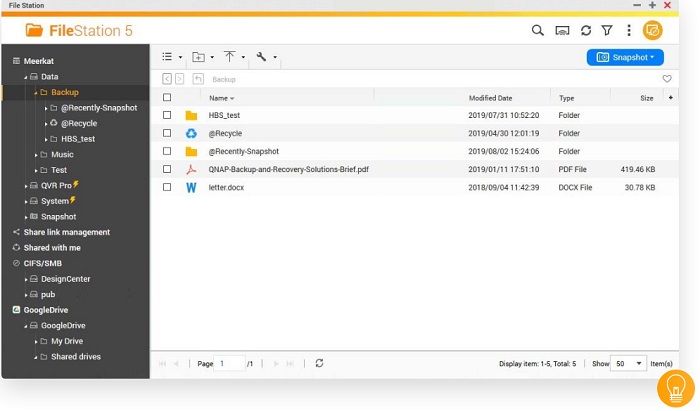Select the Backup folder in tree
The image size is (700, 411).
tap(65, 92)
